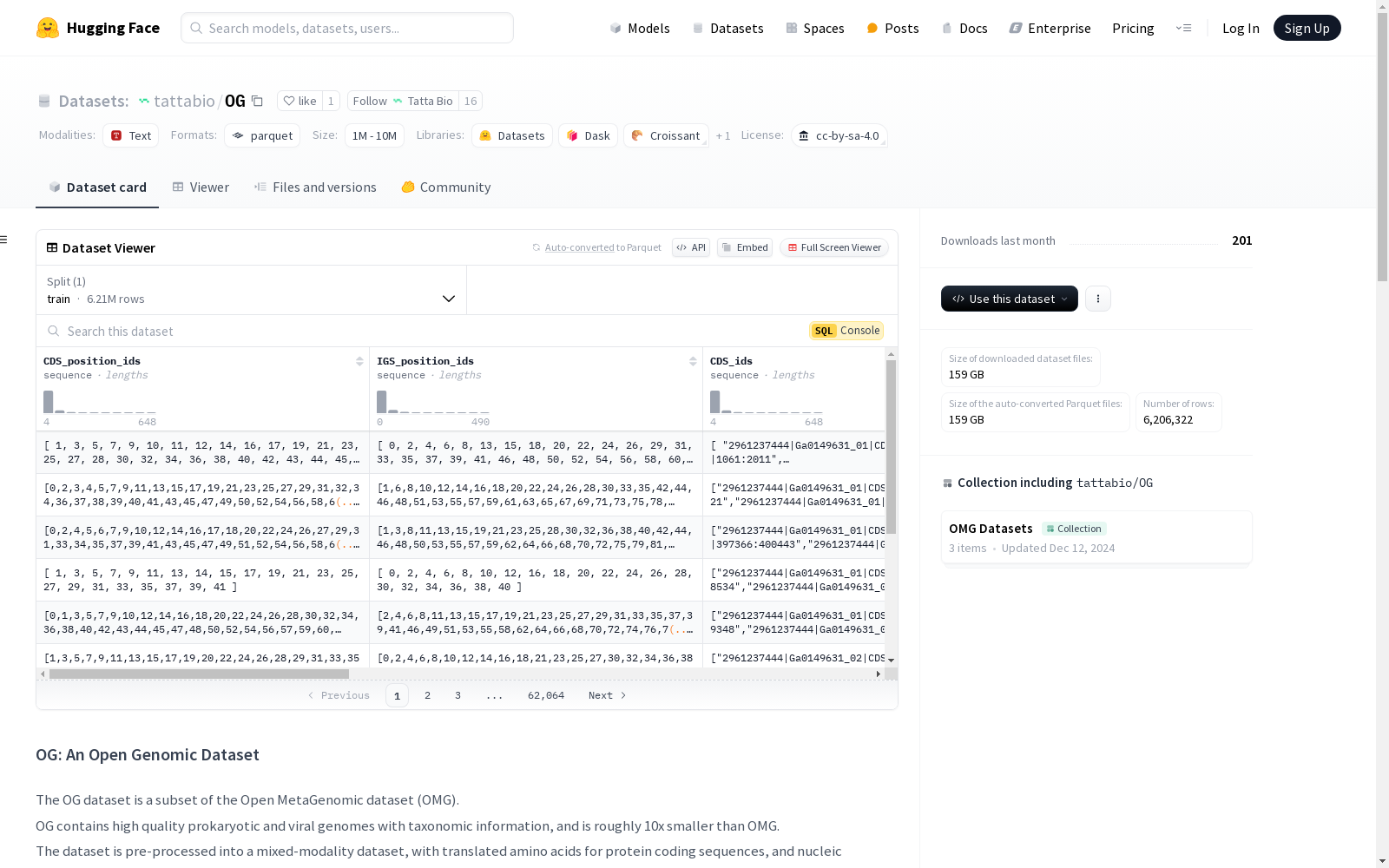
Task: Open Enterprise in the top navigation
Action: pos(1050,28)
